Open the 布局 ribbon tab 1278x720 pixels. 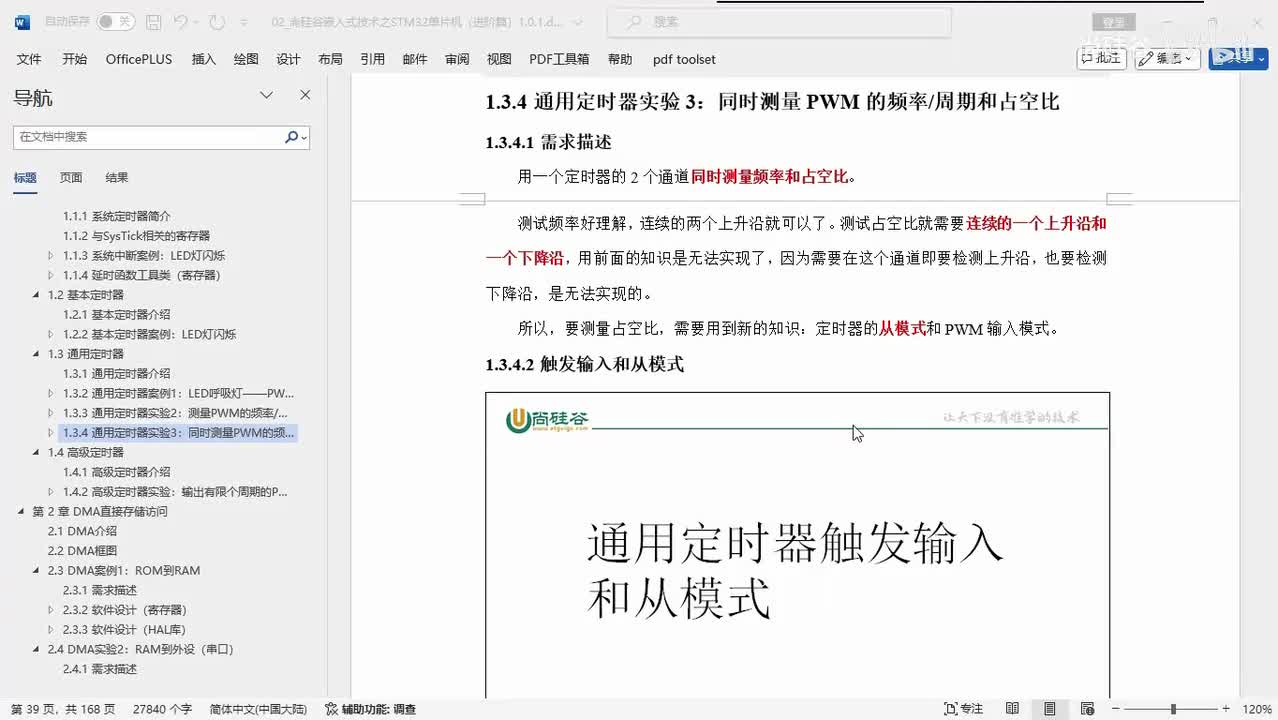coord(330,59)
